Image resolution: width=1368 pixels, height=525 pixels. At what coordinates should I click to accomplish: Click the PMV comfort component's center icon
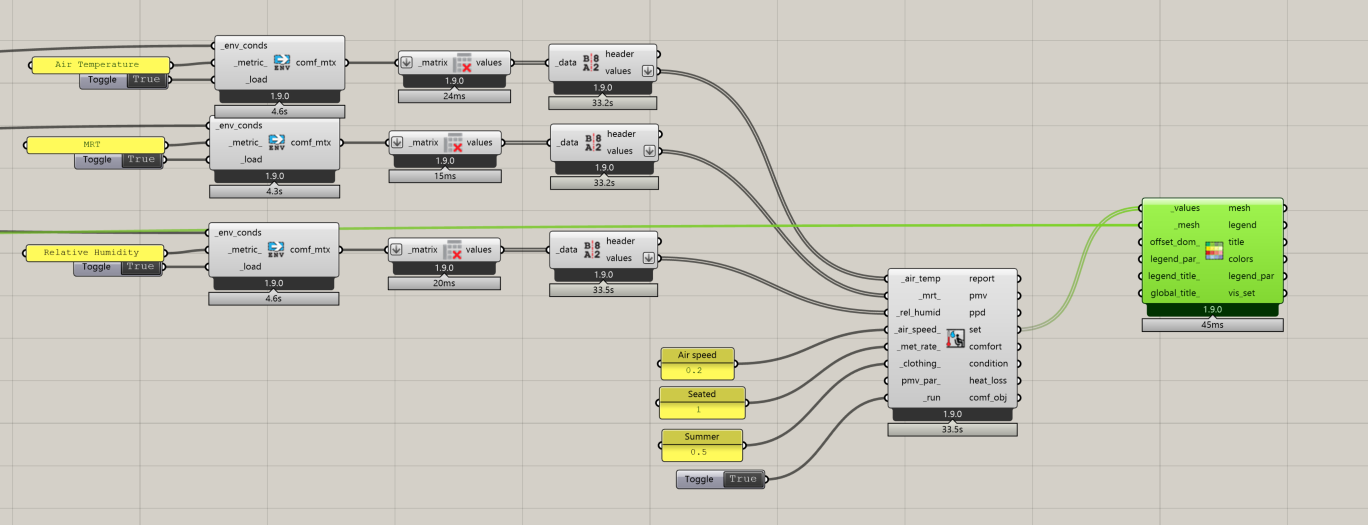(955, 338)
